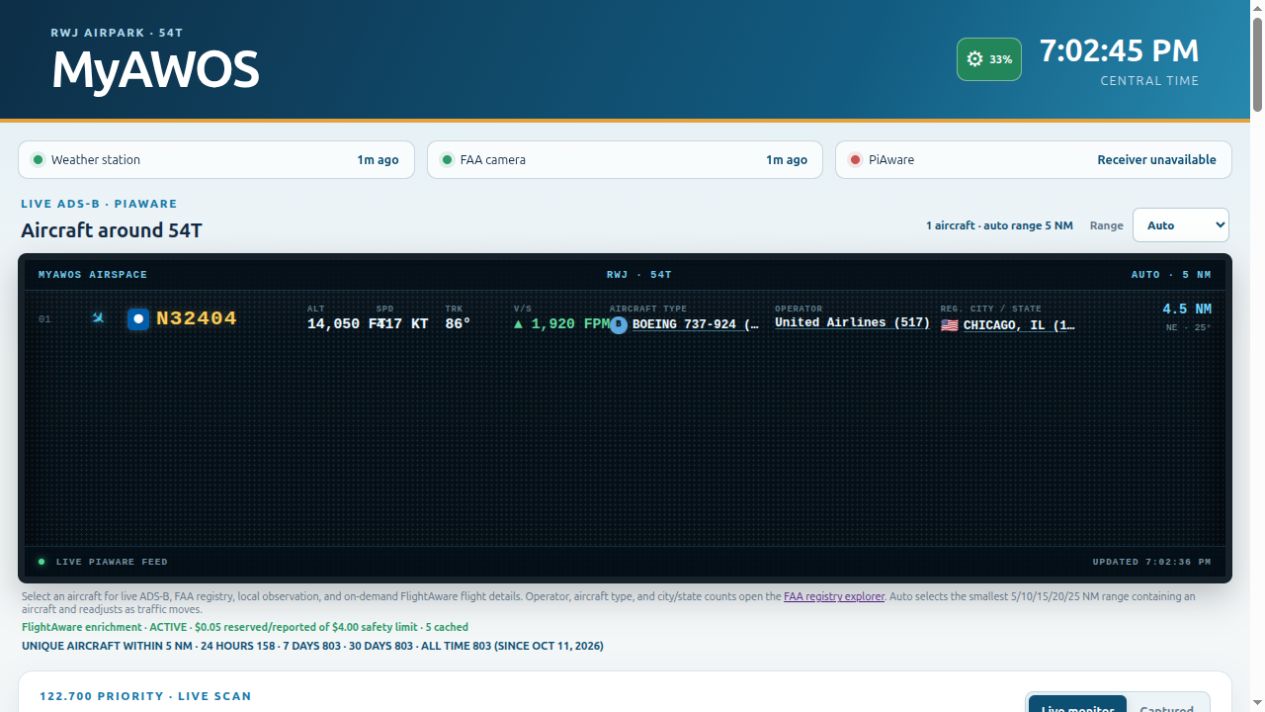The width and height of the screenshot is (1265, 712).
Task: Click the AUTO · 5 NM panel label
Action: click(x=1171, y=275)
